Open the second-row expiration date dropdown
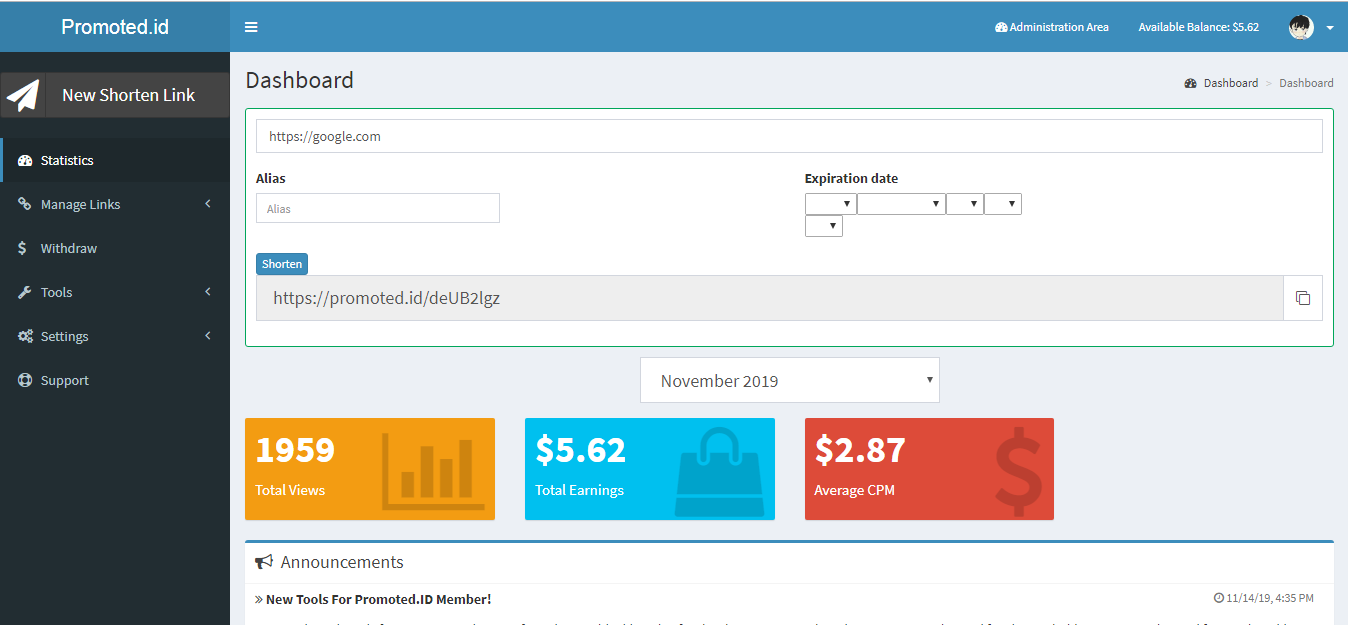Image resolution: width=1348 pixels, height=625 pixels. pos(824,226)
